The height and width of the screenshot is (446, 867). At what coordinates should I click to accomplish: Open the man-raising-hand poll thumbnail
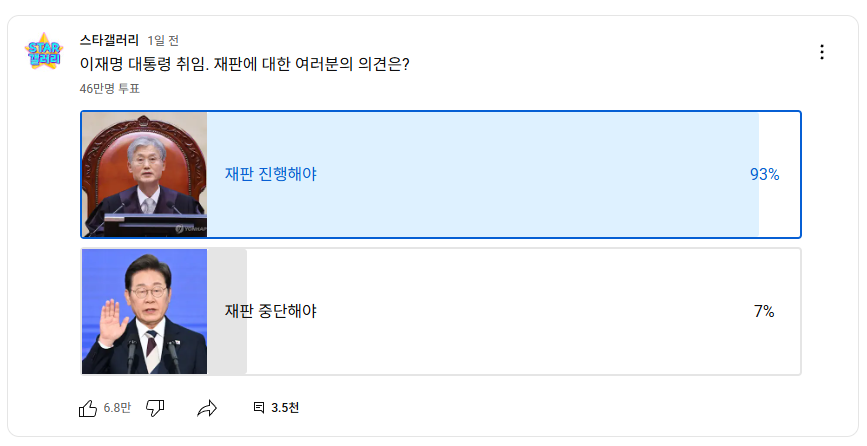[144, 312]
